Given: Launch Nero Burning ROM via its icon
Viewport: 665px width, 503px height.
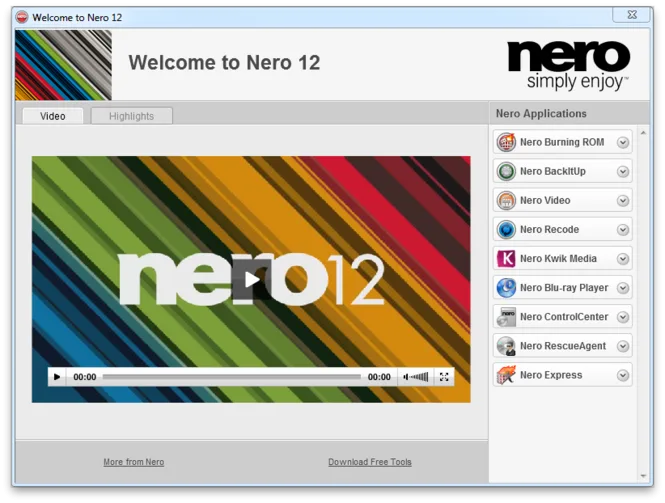Looking at the screenshot, I should tap(506, 142).
